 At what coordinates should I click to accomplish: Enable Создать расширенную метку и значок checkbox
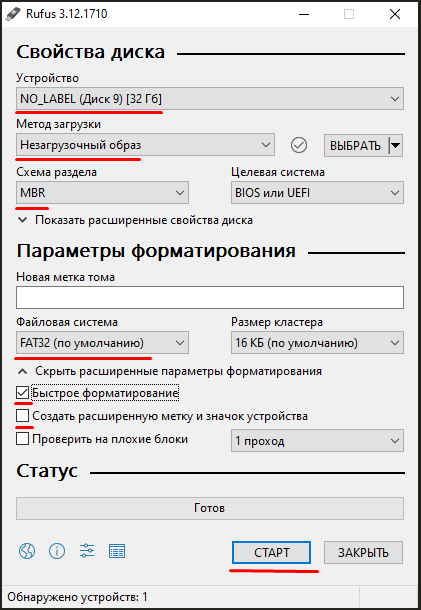[23, 416]
